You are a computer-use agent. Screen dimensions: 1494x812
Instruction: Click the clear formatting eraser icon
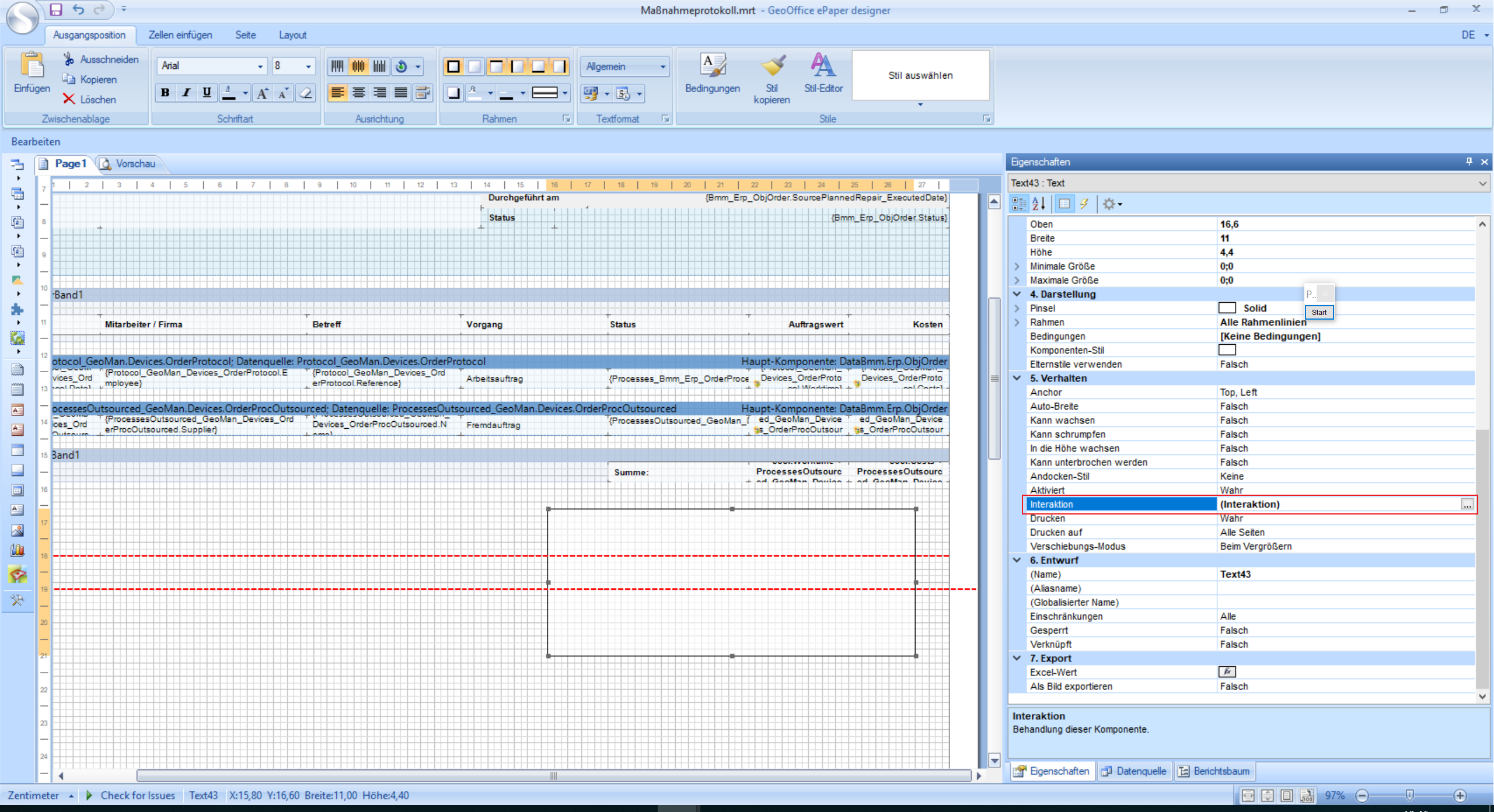pos(305,93)
